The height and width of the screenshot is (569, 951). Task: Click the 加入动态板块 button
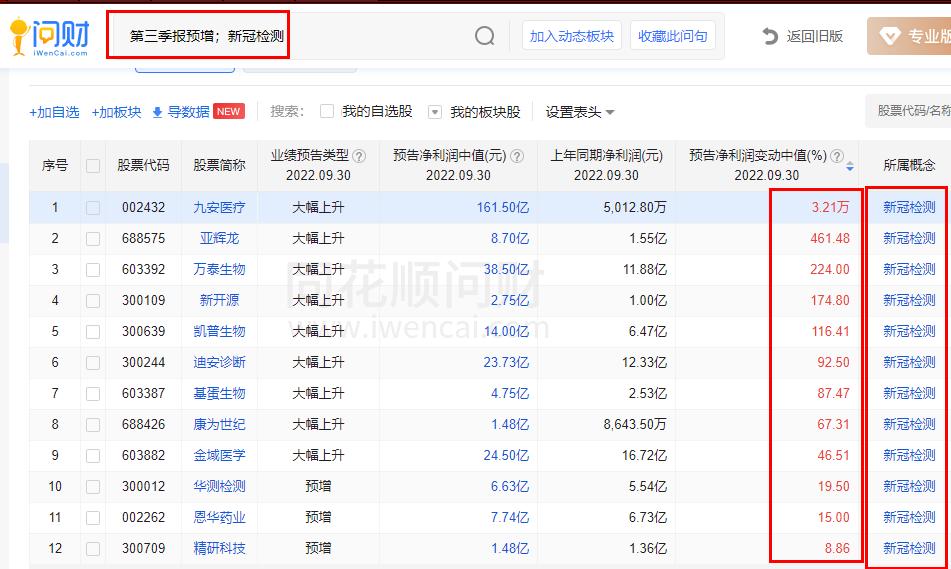pyautogui.click(x=572, y=36)
